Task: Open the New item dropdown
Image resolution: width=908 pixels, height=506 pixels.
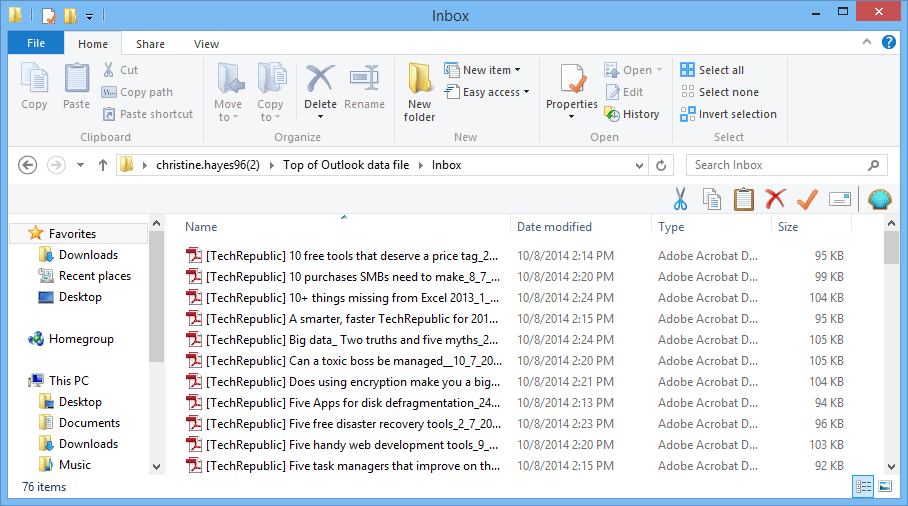Action: tap(482, 70)
